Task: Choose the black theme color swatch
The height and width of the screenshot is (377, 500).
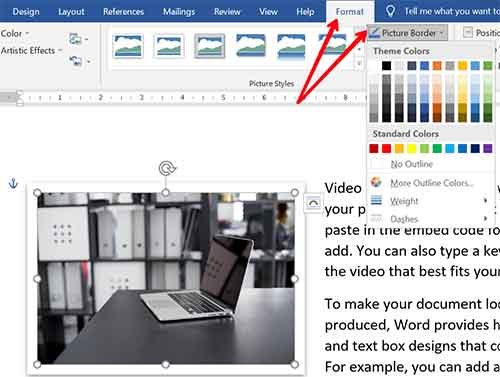Action: pos(386,66)
